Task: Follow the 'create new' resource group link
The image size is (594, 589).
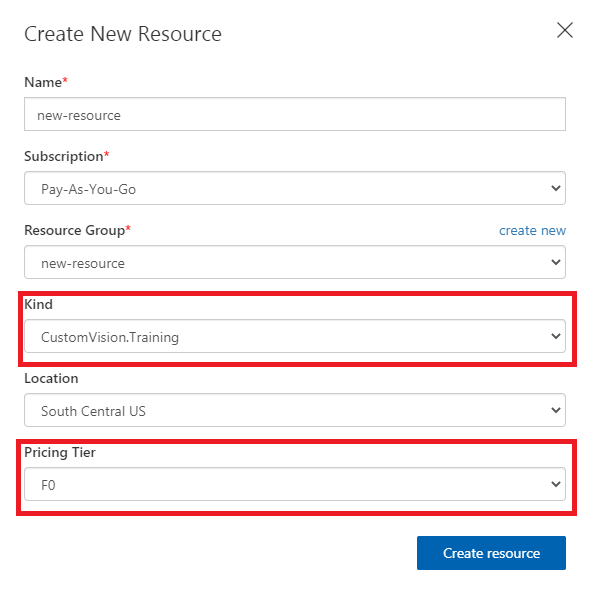Action: (532, 230)
